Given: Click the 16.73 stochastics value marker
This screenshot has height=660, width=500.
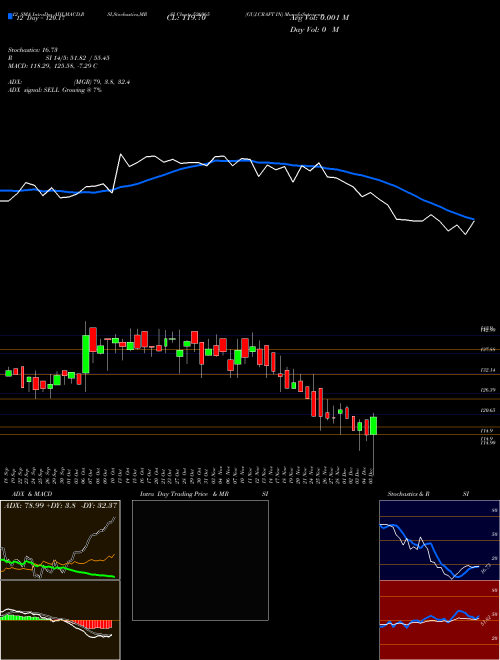Looking at the screenshot, I should [x=485, y=569].
